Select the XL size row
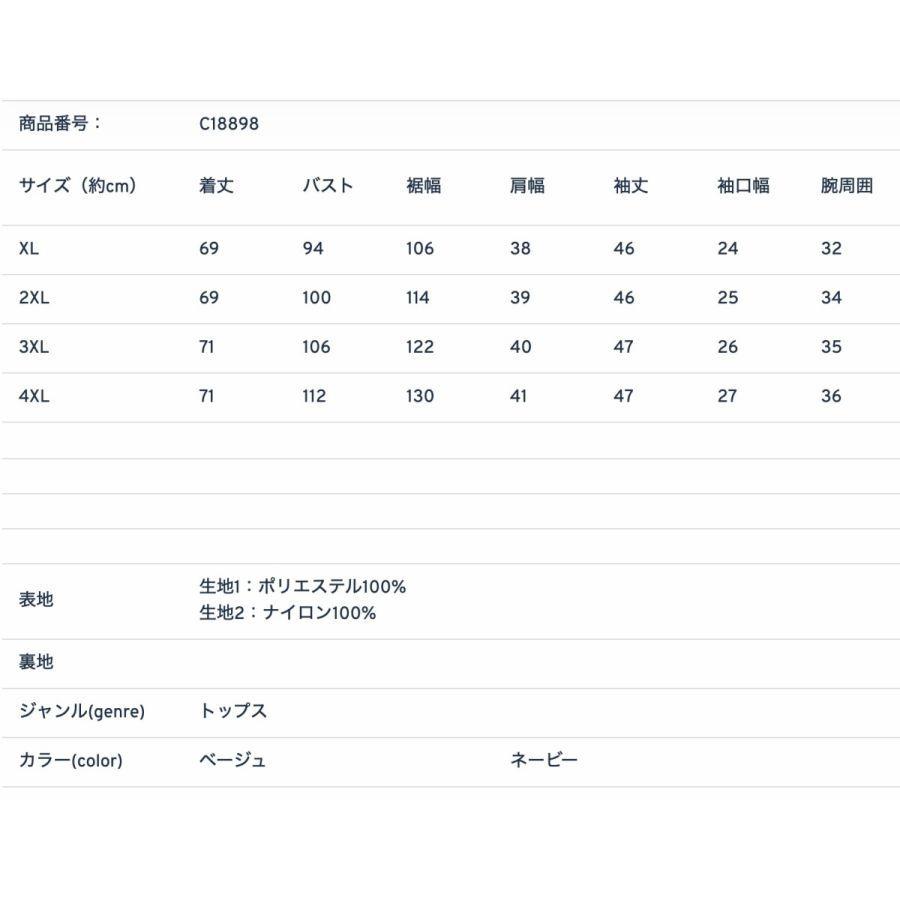The width and height of the screenshot is (900, 900). click(30, 248)
